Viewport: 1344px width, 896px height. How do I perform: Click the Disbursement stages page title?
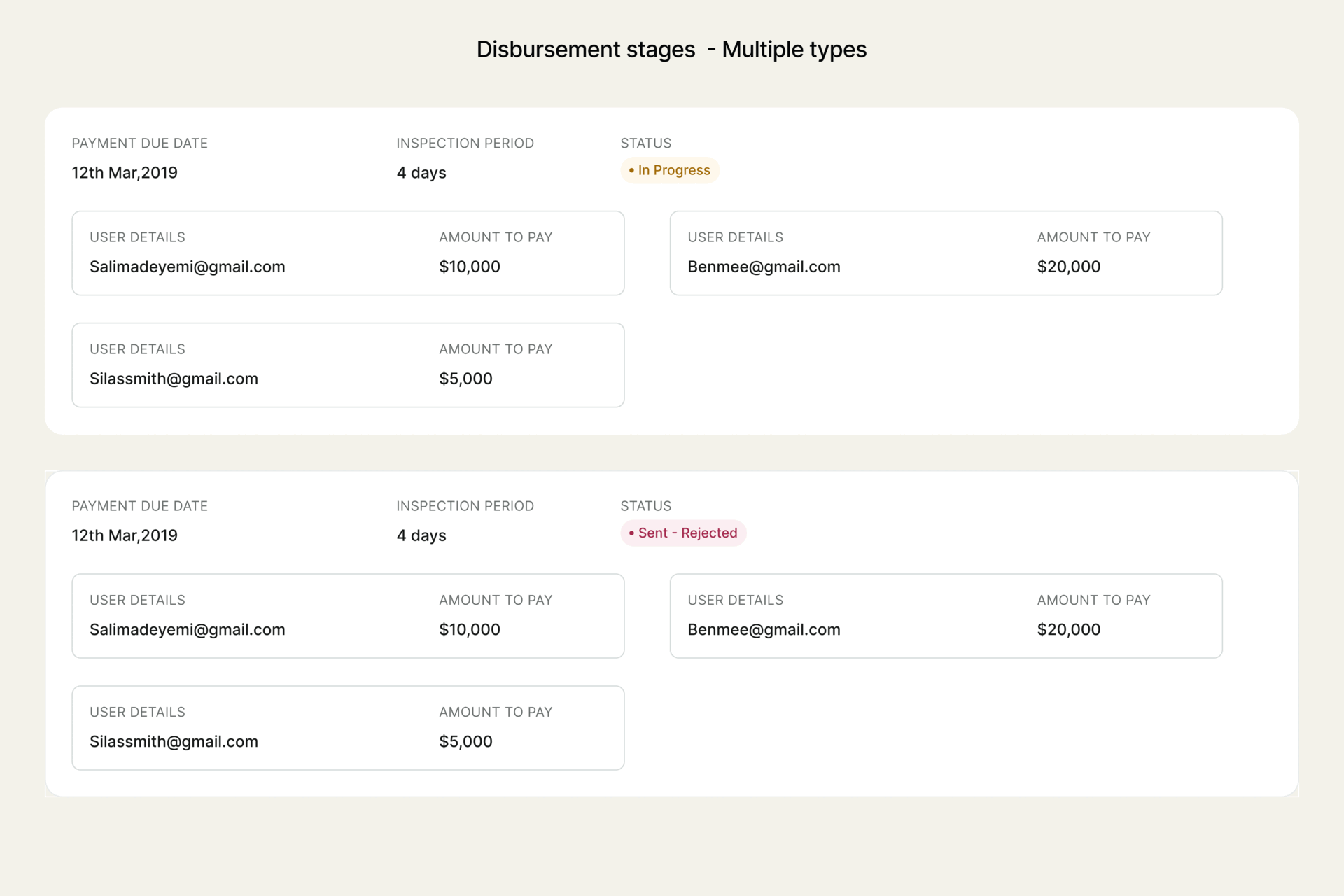(671, 50)
